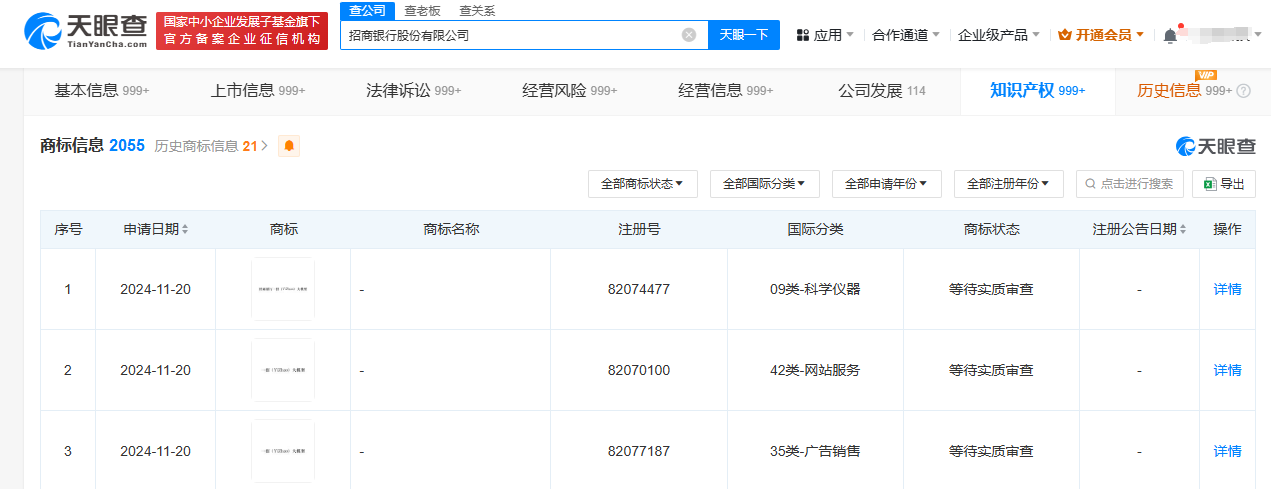
Task: Click the 国际分类 column header
Action: click(815, 230)
